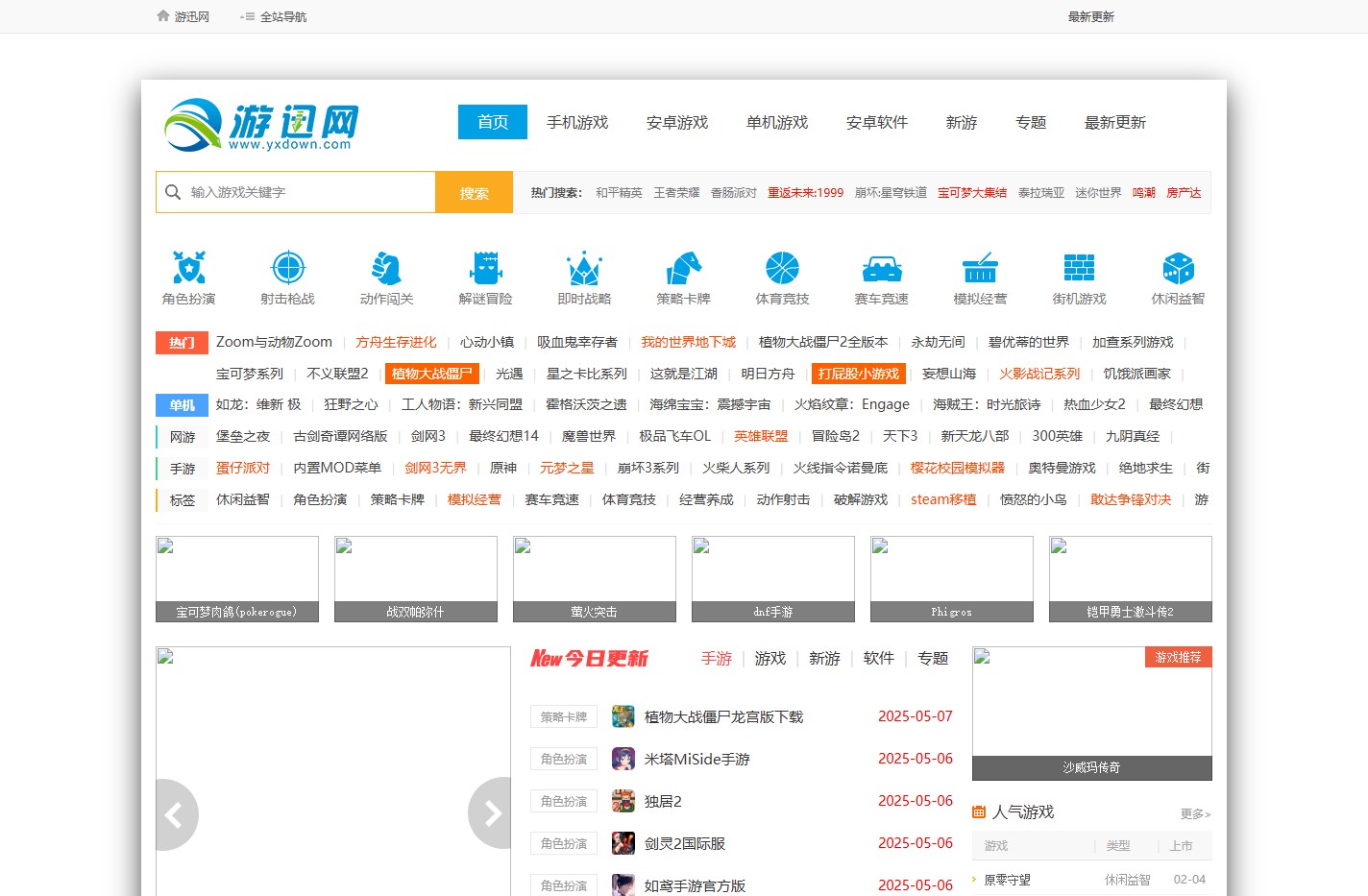Open the 射击枪战 category icon
The height and width of the screenshot is (896, 1368).
coord(288,268)
